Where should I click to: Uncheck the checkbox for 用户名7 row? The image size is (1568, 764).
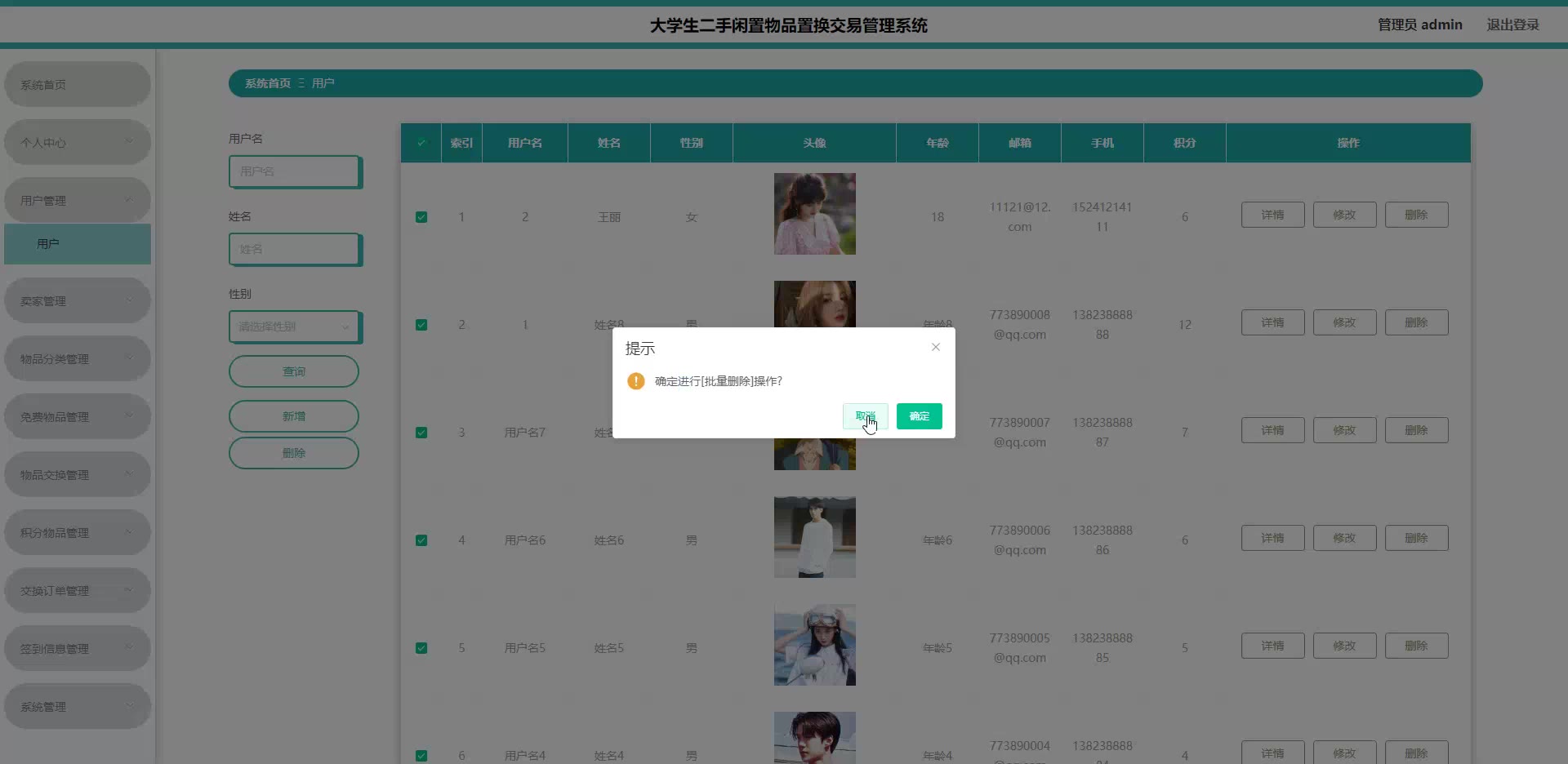click(x=421, y=433)
